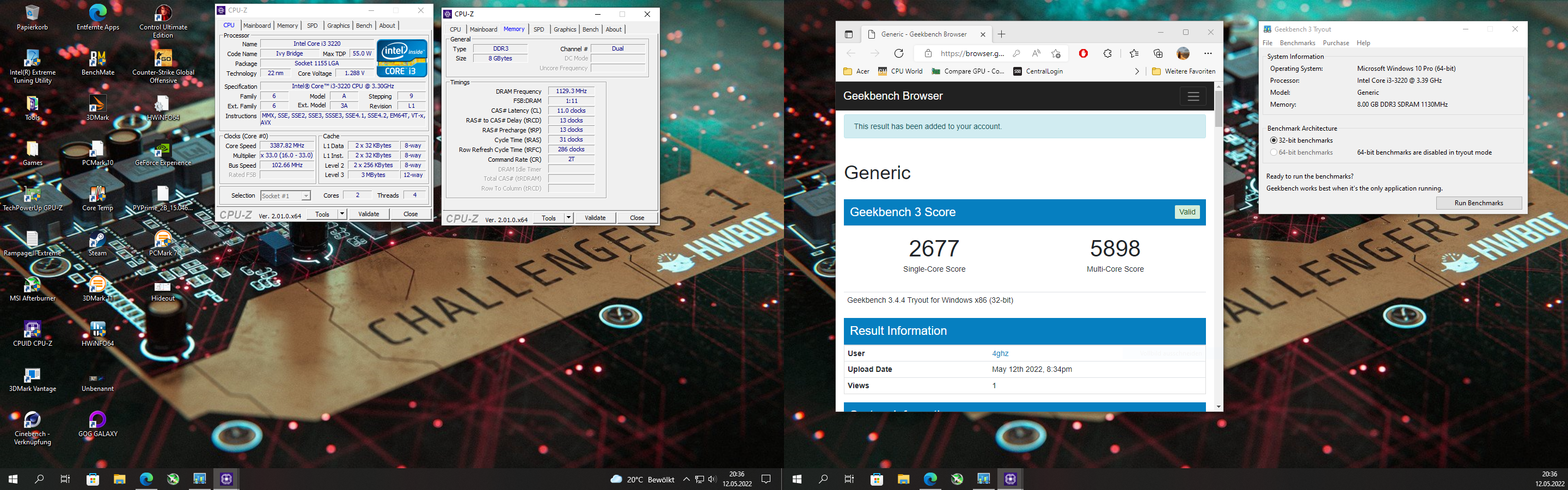
Task: Open the Edge profile avatar
Action: (x=1183, y=53)
